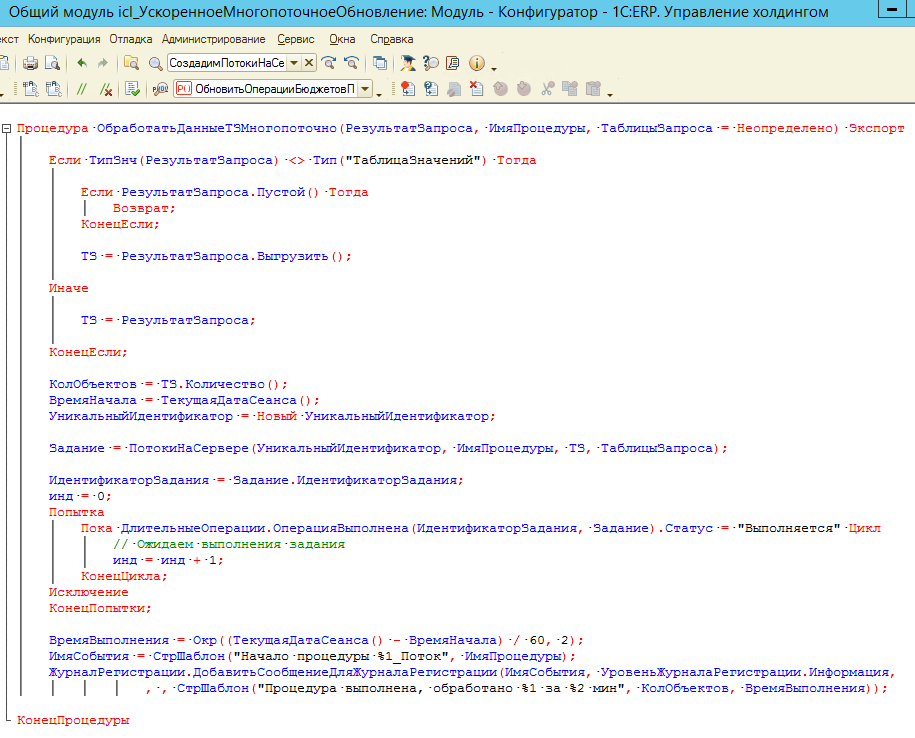Viewport: 915px width, 738px height.
Task: Click the Возврат; statement
Action: tap(144, 208)
